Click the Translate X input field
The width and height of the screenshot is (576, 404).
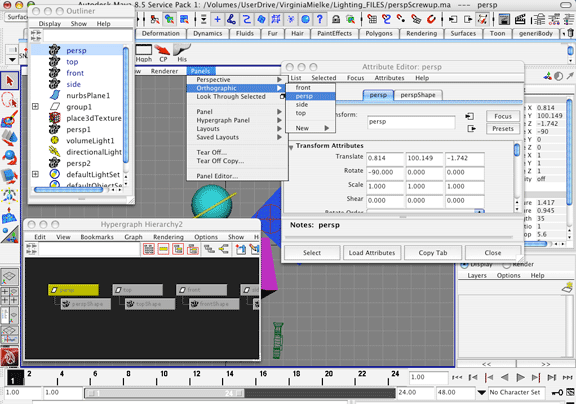coord(385,158)
